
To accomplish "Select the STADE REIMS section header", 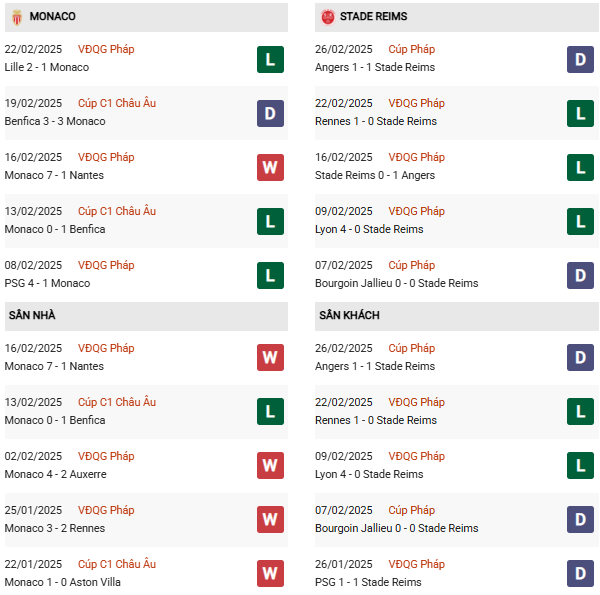I will pos(373,17).
